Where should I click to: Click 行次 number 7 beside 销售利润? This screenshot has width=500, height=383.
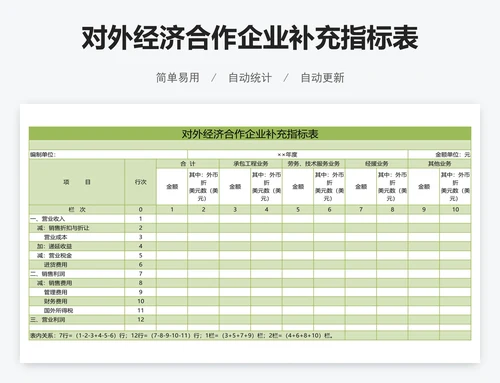[140, 274]
